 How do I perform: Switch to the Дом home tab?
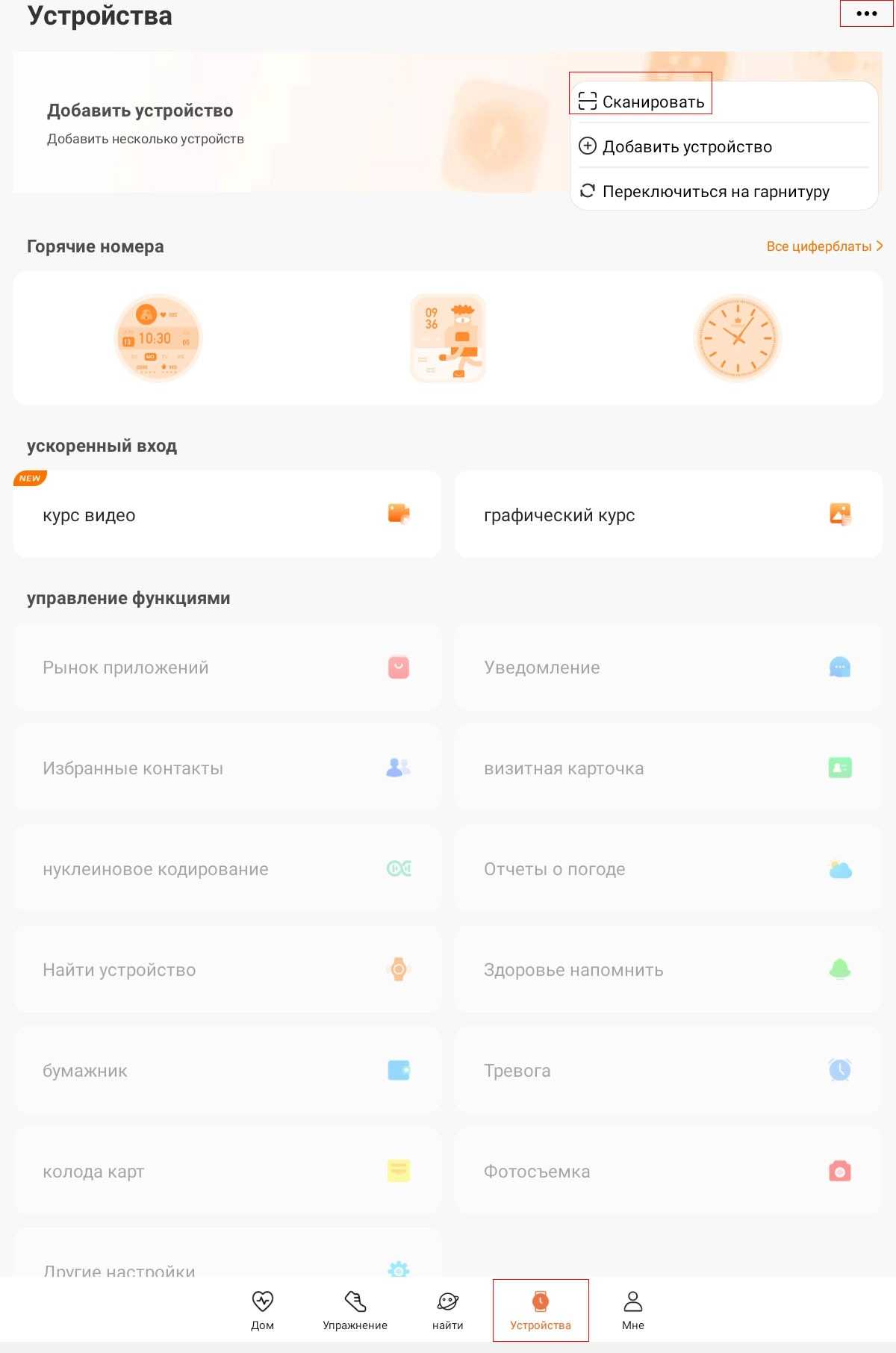pyautogui.click(x=262, y=1310)
